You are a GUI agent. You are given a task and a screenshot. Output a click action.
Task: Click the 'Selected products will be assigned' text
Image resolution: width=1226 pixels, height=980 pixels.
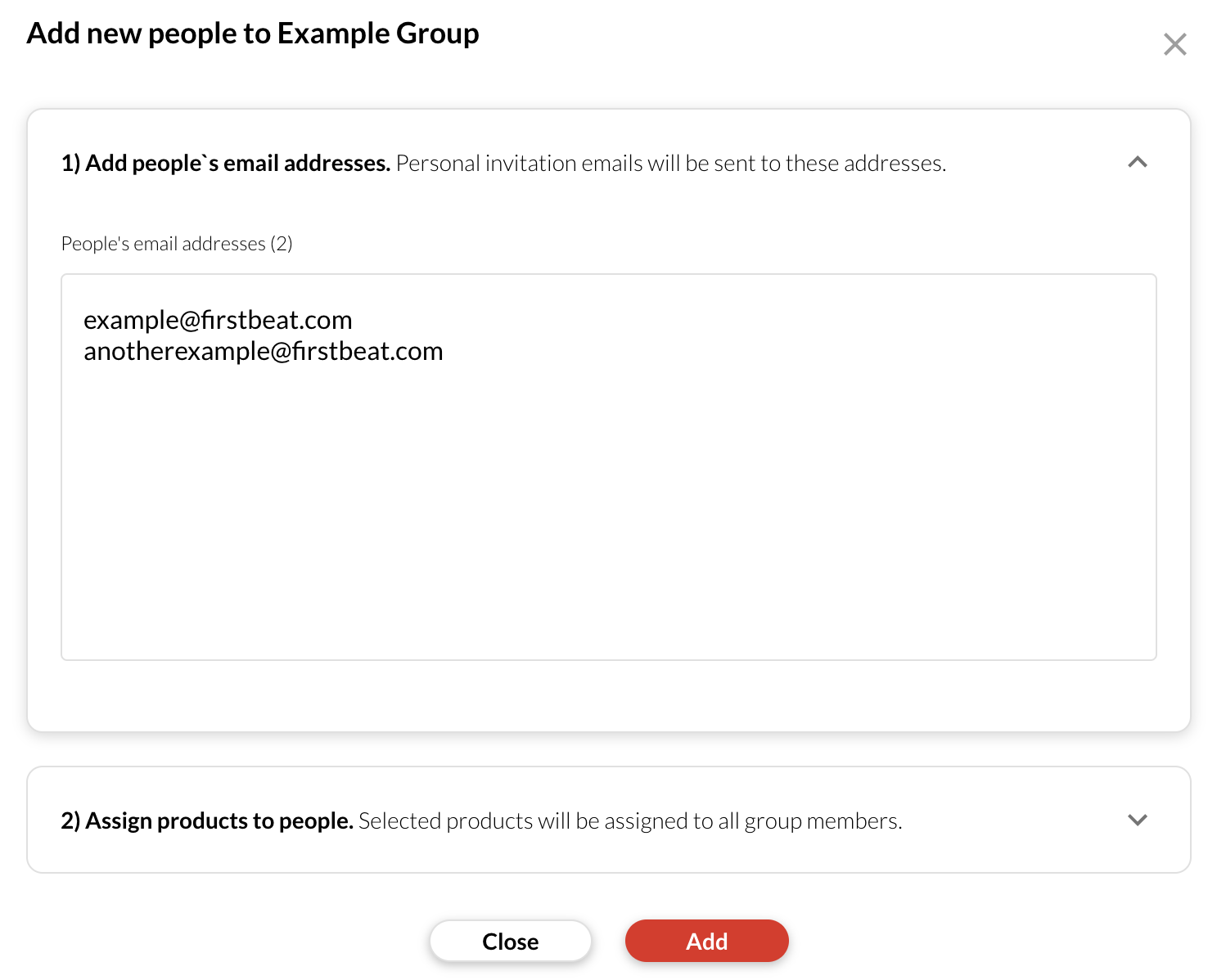click(629, 820)
